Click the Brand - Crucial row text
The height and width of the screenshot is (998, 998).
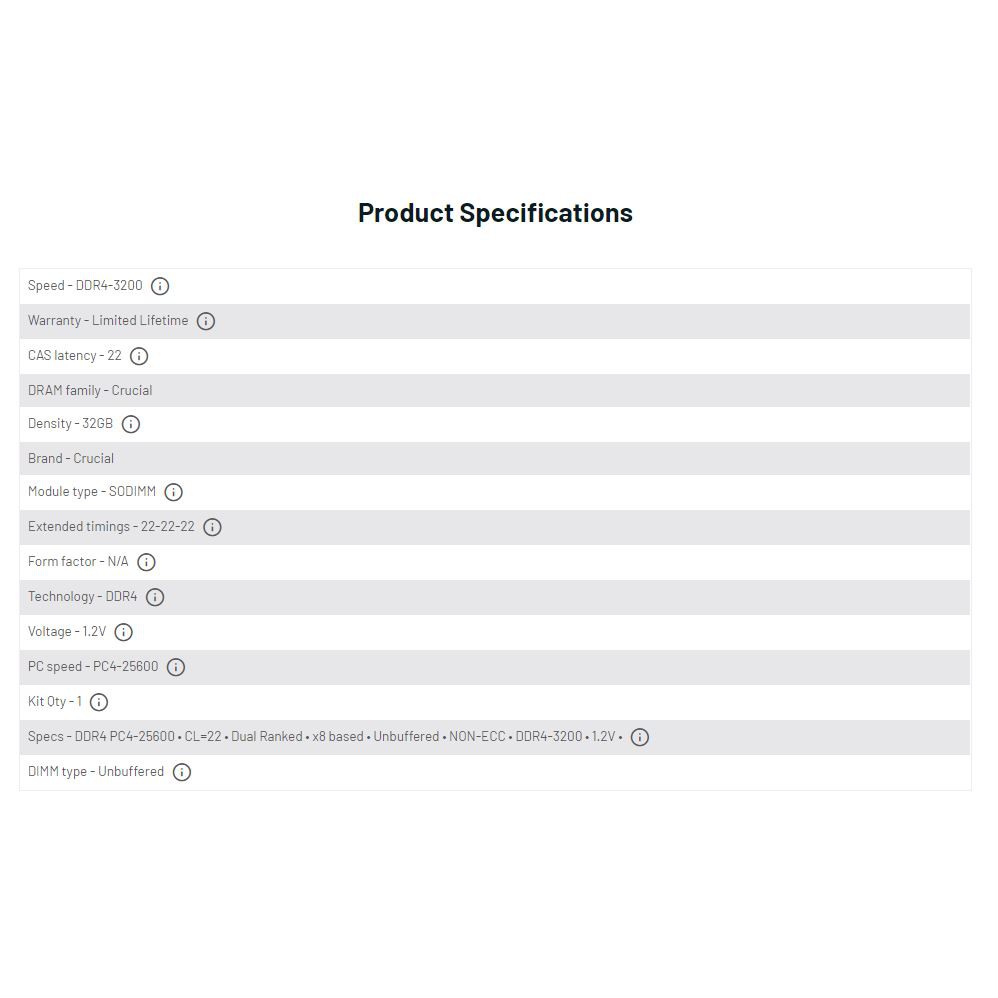tap(71, 459)
